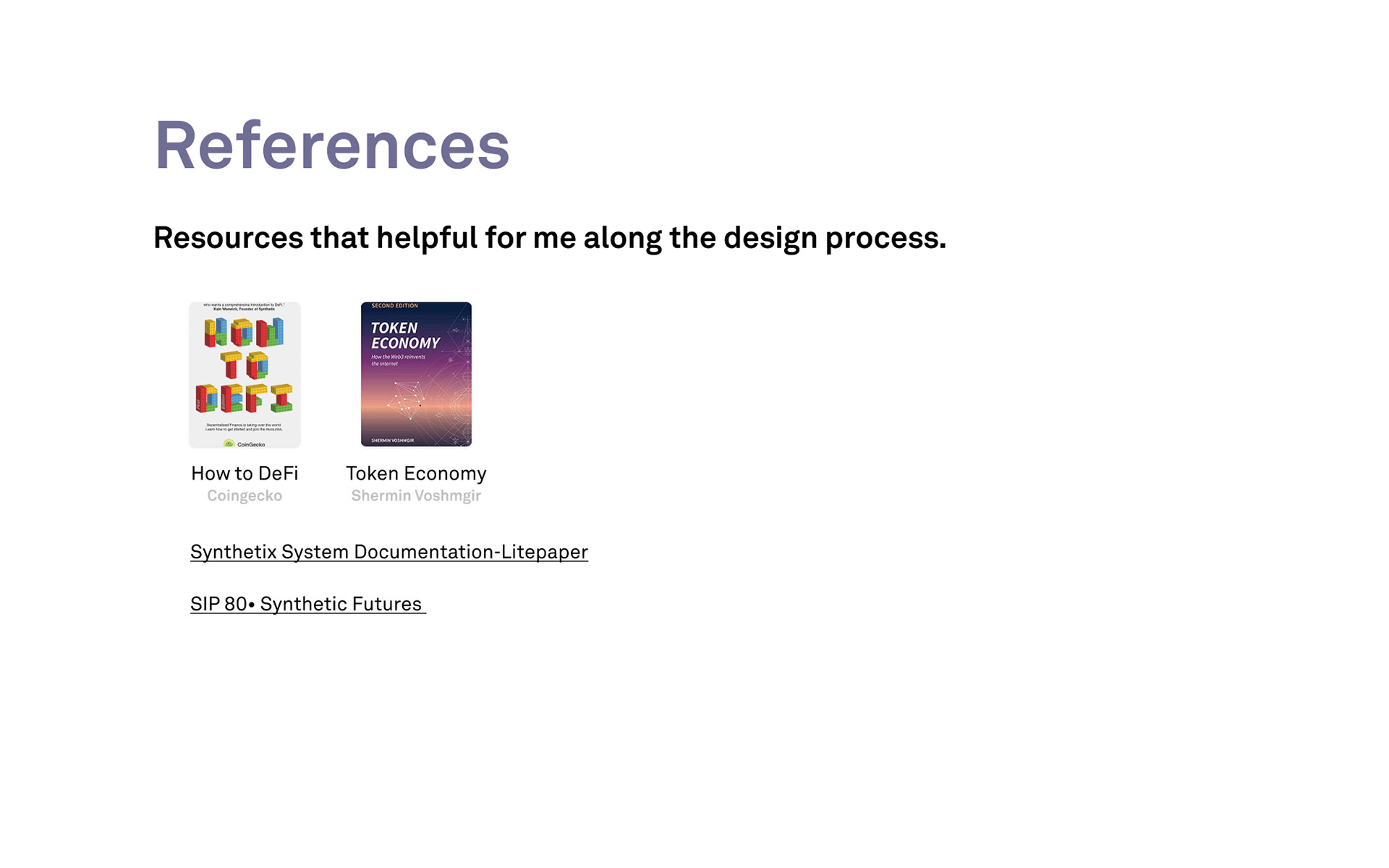The width and height of the screenshot is (1389, 868).
Task: Click the 'Resources that helpful for me' subtitle
Action: (549, 238)
